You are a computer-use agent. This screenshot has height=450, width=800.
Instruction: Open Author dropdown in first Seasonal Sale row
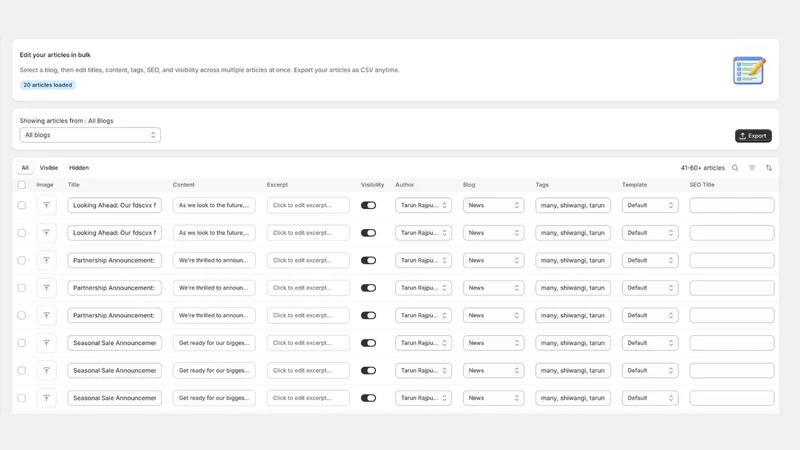pos(423,343)
